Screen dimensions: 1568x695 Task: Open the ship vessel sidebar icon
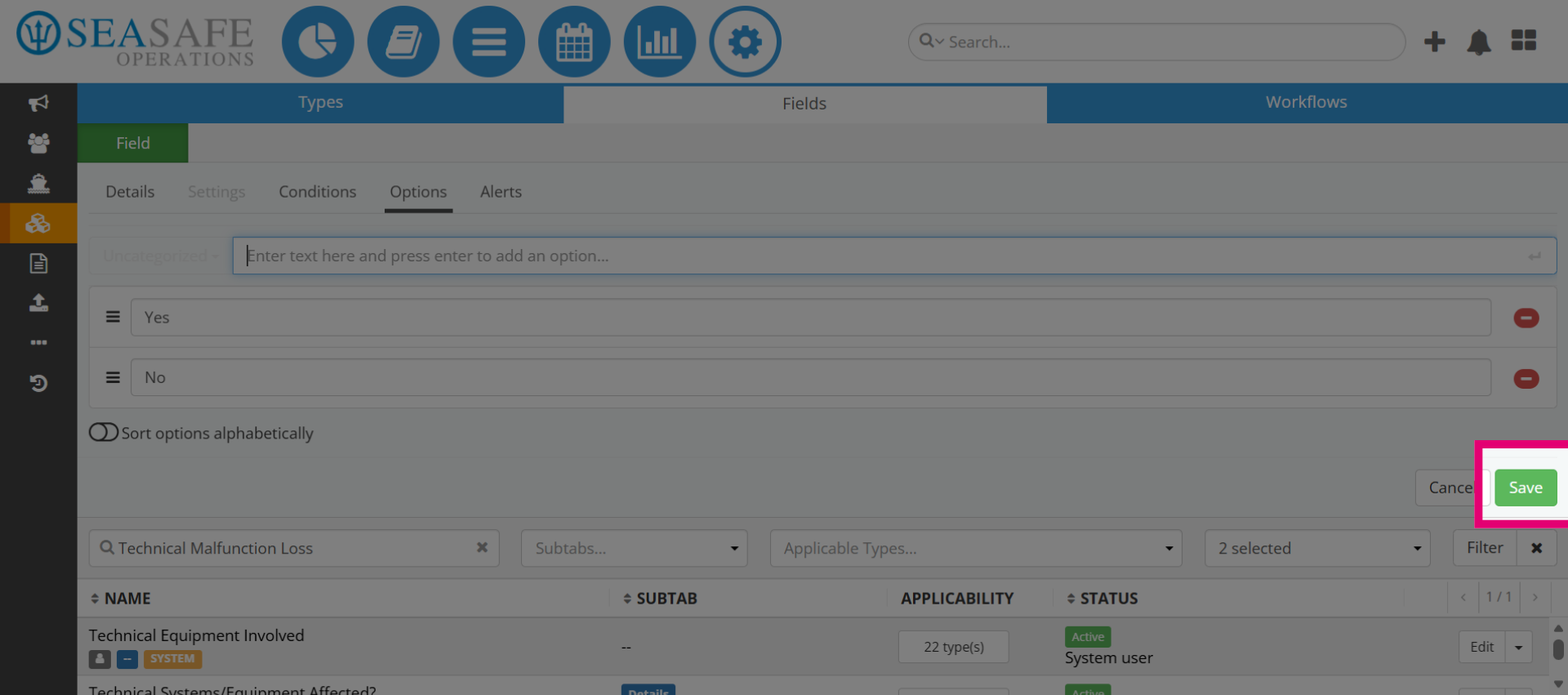click(38, 183)
